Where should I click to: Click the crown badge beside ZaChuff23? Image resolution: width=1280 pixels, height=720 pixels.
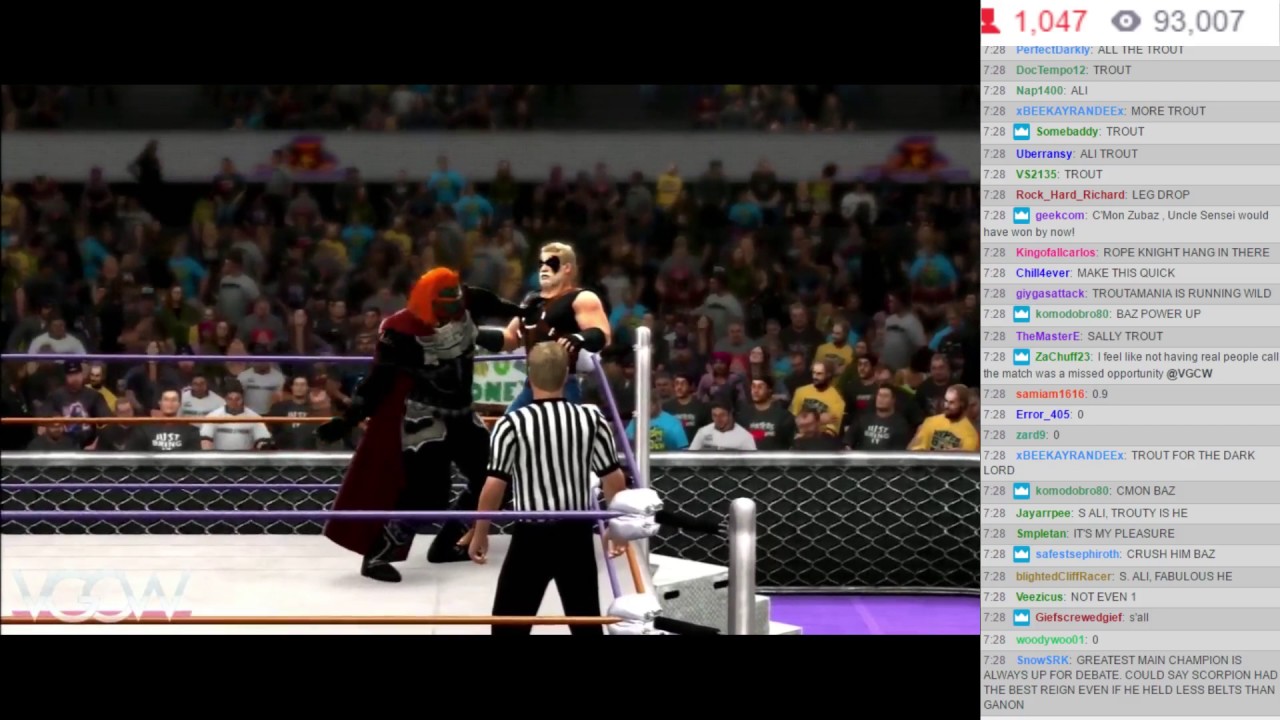coord(1021,357)
